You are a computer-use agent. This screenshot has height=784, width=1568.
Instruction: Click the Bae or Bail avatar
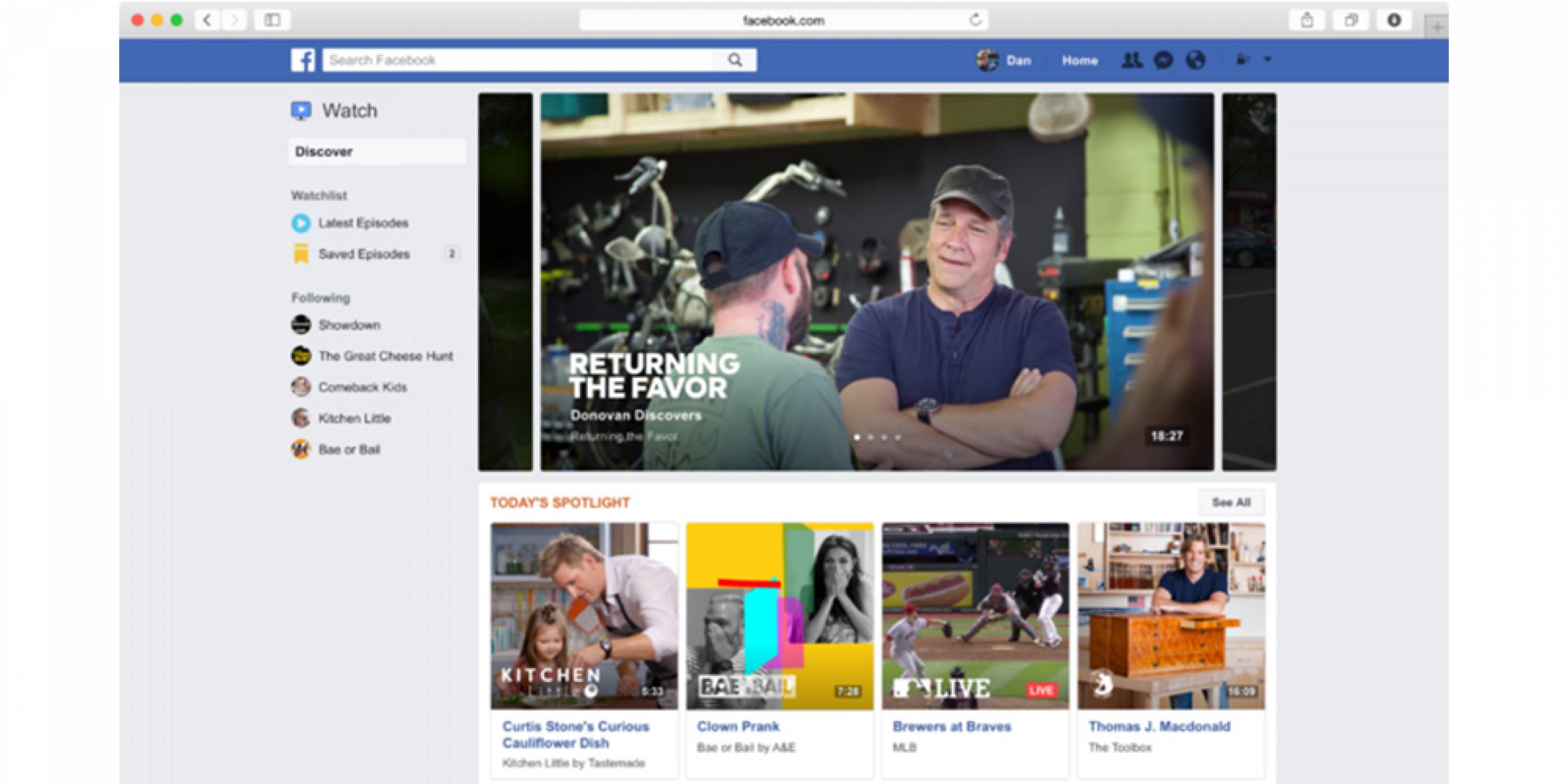(301, 449)
